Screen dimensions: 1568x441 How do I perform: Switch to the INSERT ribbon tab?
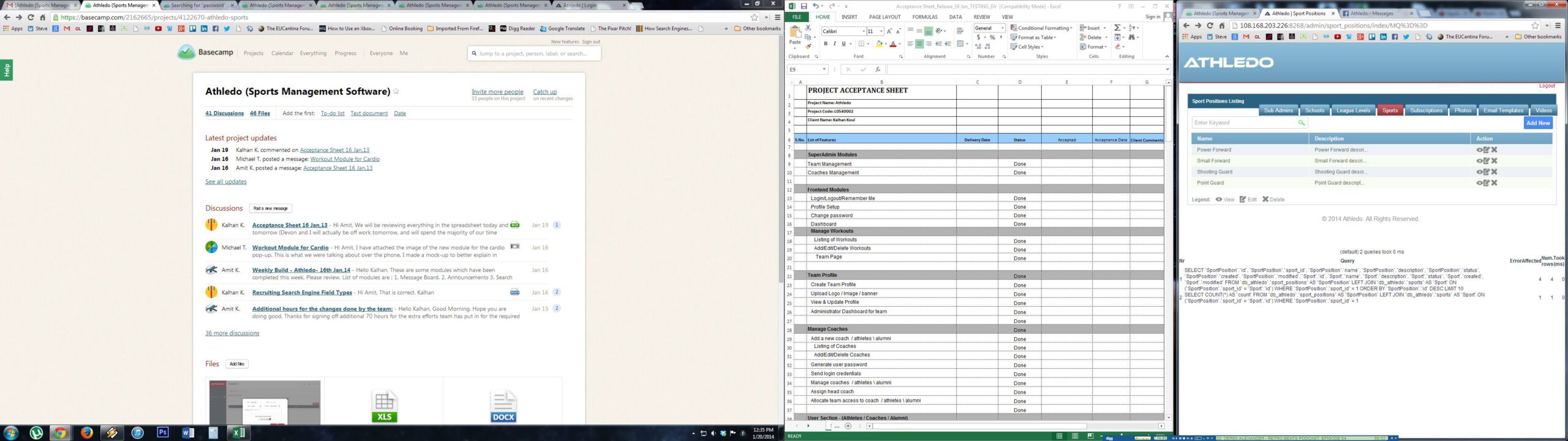coord(849,17)
